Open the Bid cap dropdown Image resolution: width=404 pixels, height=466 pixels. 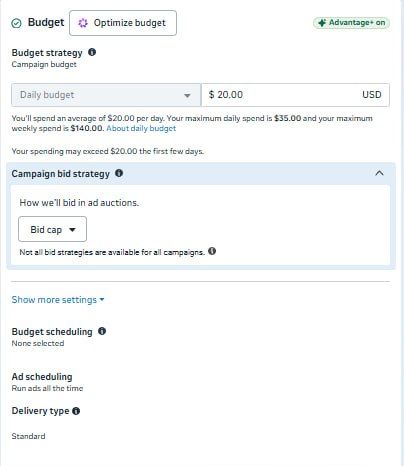52,229
